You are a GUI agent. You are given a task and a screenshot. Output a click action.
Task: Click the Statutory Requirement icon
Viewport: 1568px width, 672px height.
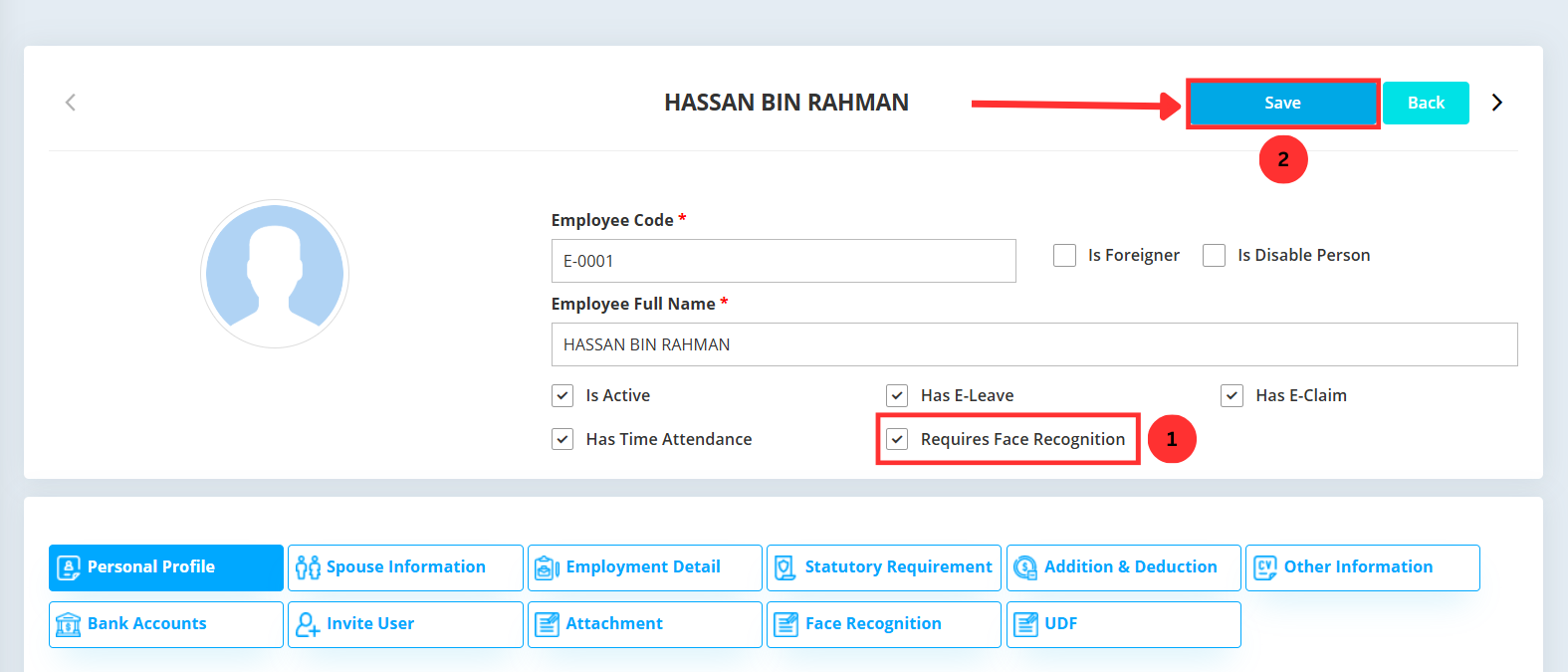point(785,567)
